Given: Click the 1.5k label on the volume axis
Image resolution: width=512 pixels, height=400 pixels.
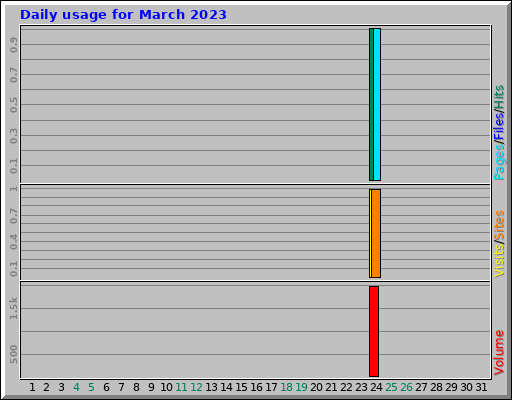Looking at the screenshot, I should (13, 308).
